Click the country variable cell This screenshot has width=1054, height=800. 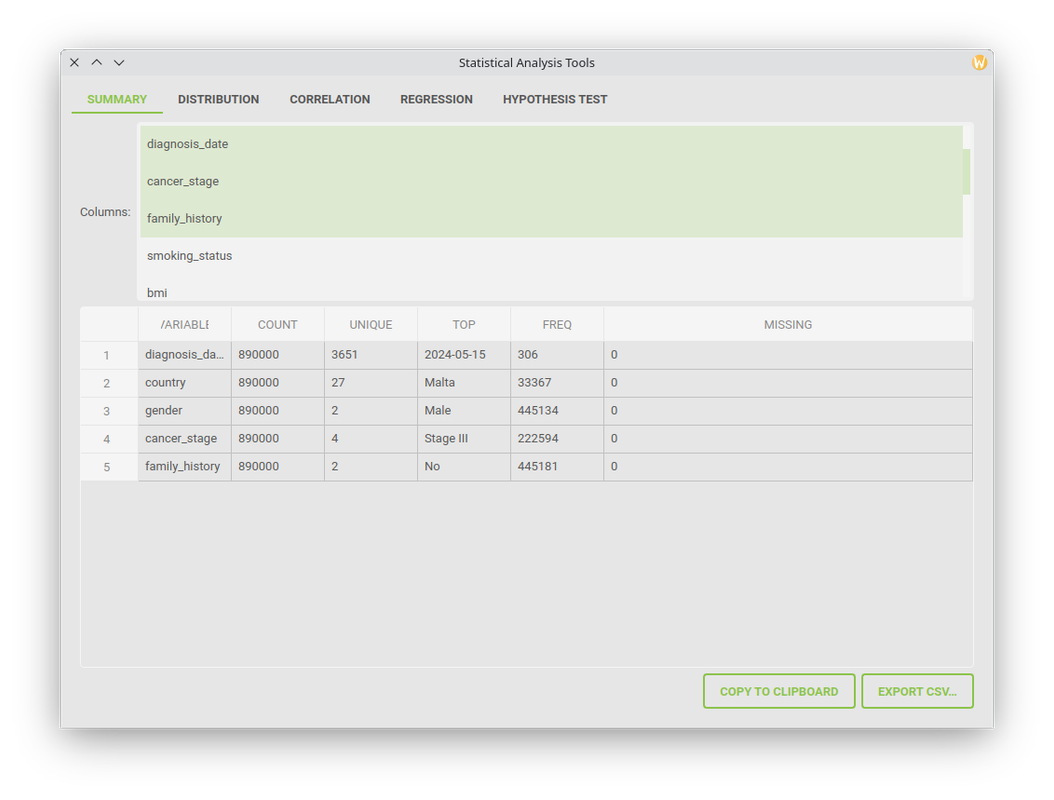185,383
